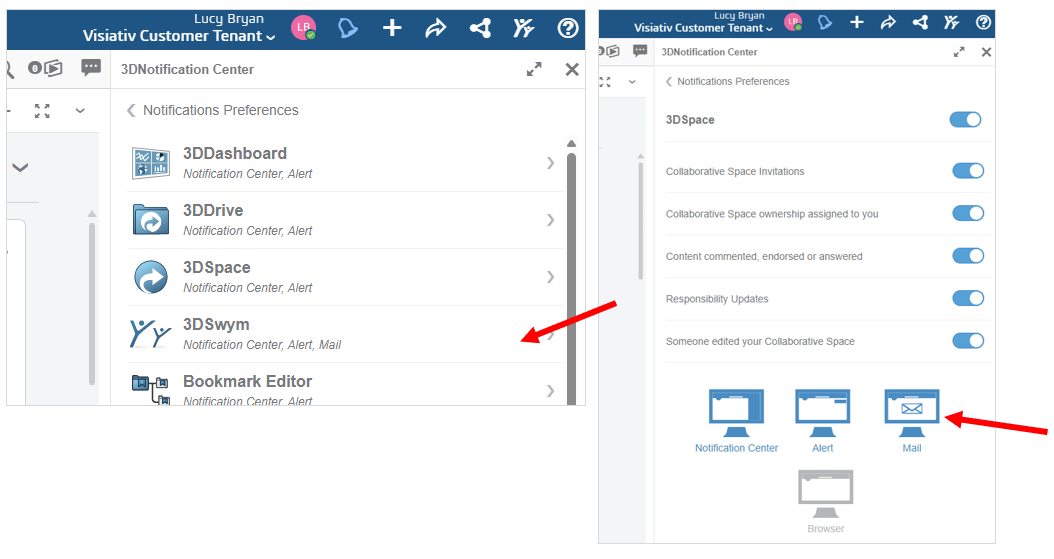Click the Bookmark Editor icon
Image resolution: width=1054 pixels, height=559 pixels.
click(x=151, y=390)
